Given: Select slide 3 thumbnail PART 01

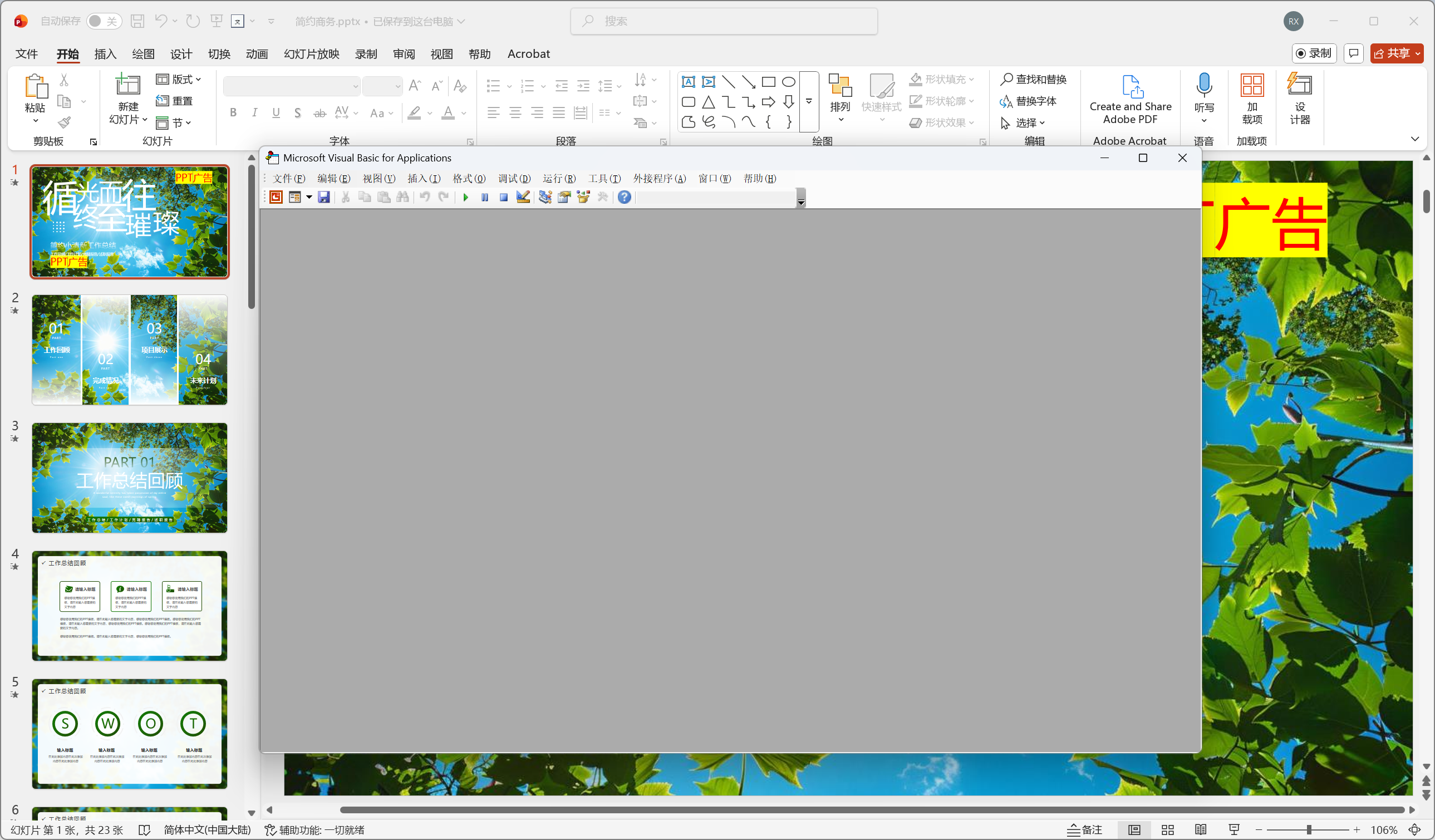Looking at the screenshot, I should tap(130, 477).
